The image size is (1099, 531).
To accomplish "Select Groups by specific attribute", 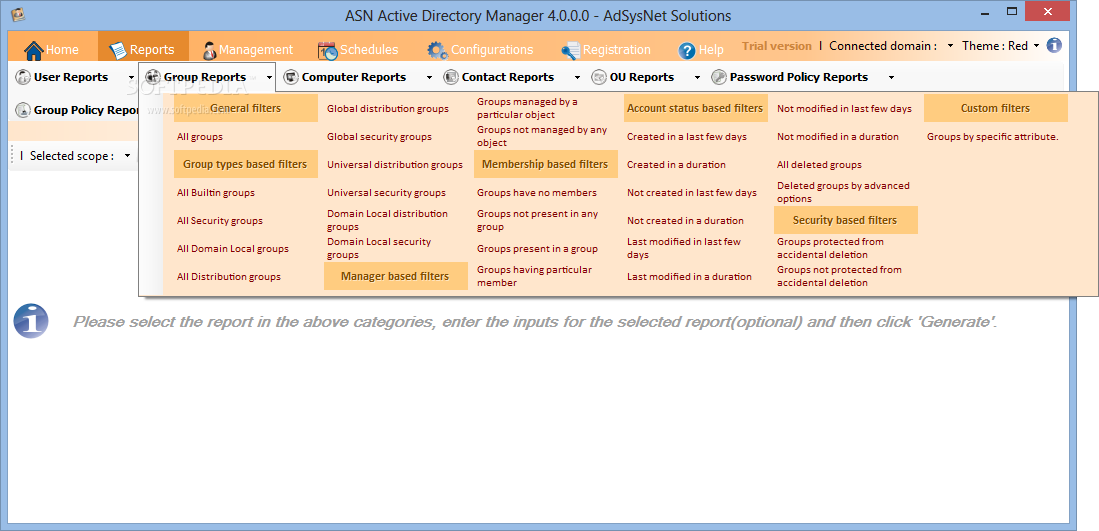I will point(992,137).
